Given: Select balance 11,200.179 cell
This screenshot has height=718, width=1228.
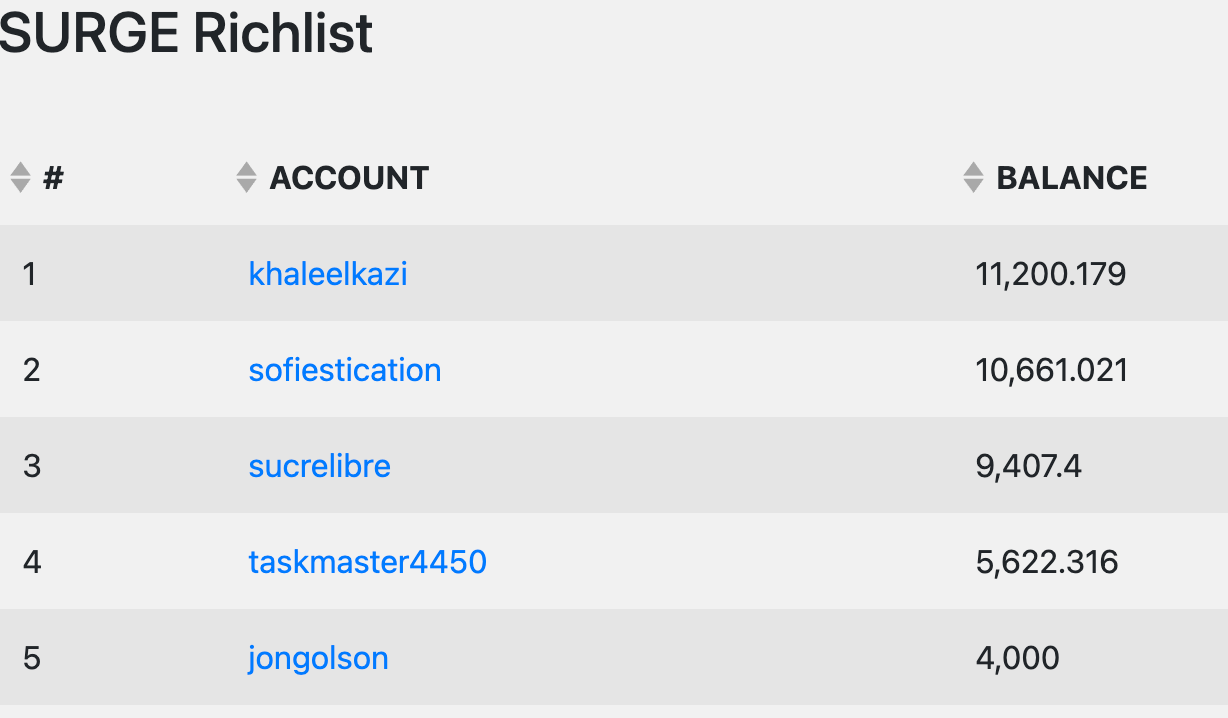Looking at the screenshot, I should pyautogui.click(x=1051, y=274).
